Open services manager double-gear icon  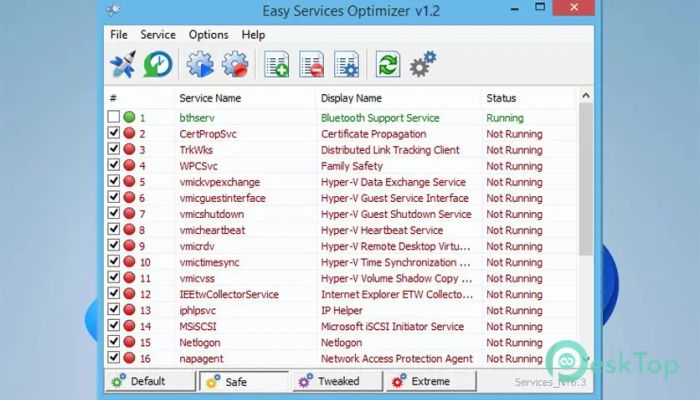point(423,64)
